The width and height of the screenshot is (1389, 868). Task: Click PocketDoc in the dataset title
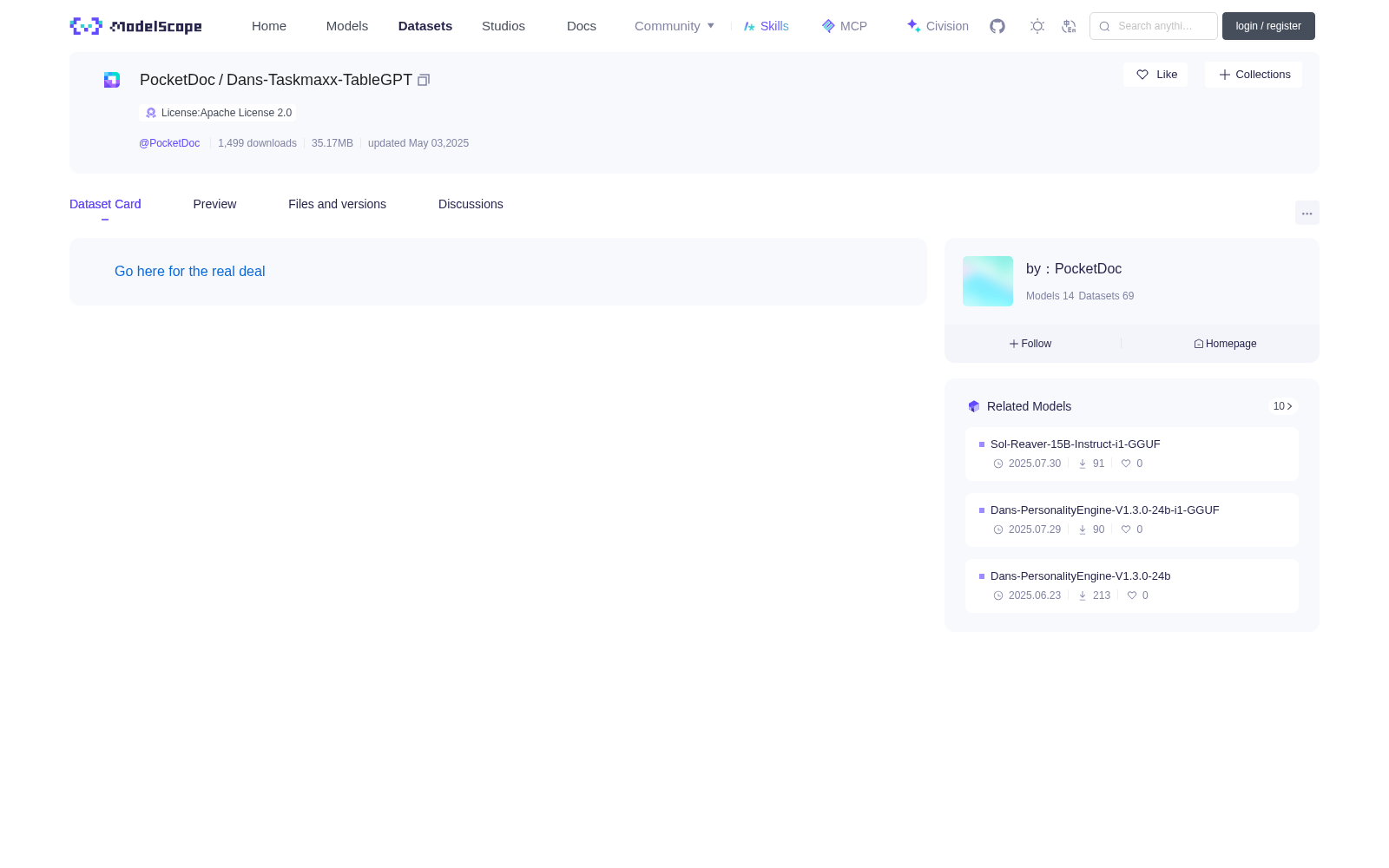point(177,80)
